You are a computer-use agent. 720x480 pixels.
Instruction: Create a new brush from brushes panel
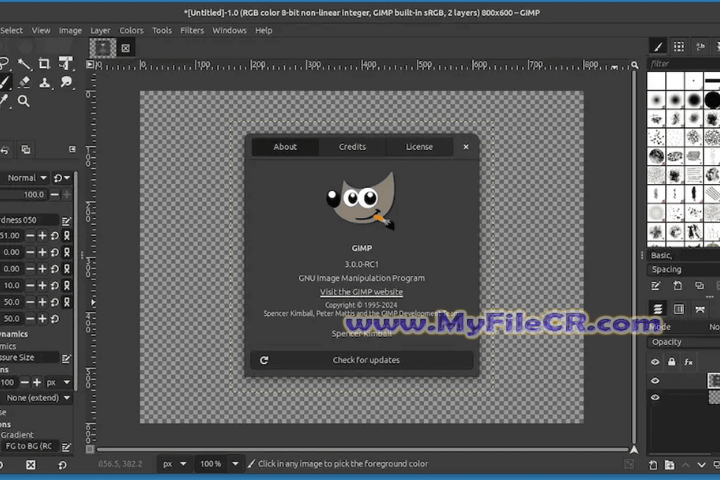click(x=677, y=286)
